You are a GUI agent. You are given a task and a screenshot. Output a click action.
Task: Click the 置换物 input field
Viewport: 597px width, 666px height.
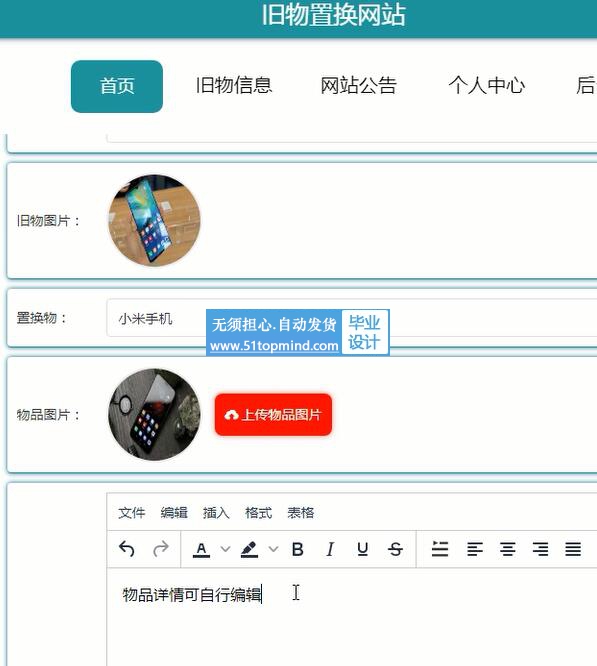point(352,318)
